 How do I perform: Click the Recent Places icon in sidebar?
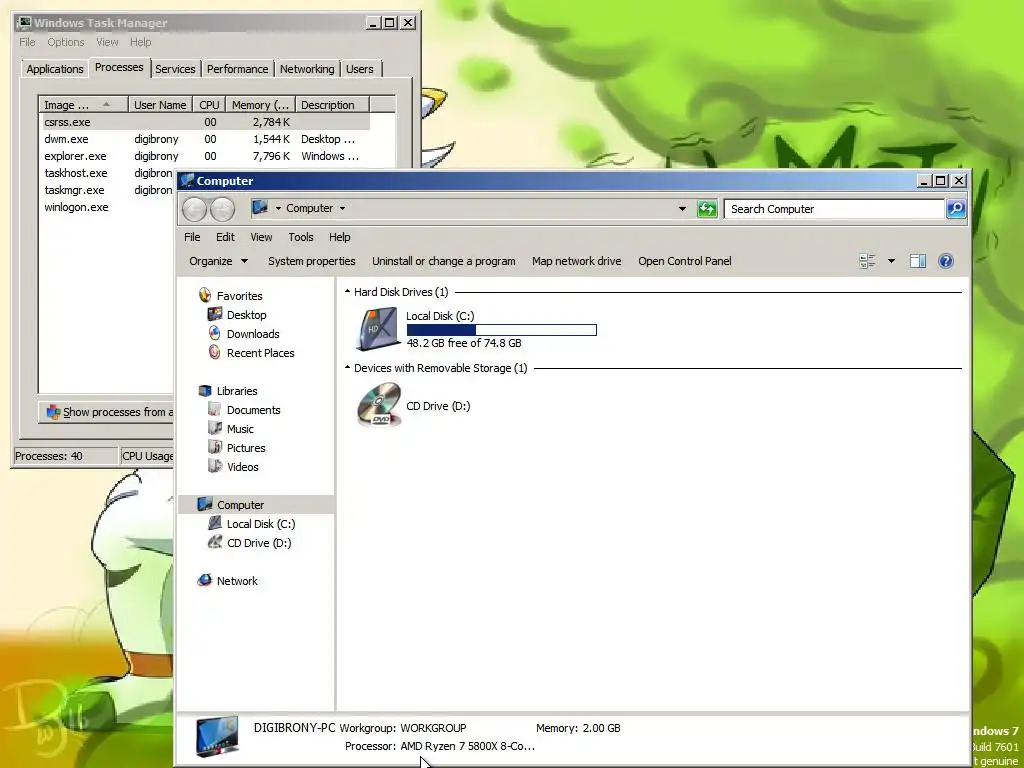[214, 352]
